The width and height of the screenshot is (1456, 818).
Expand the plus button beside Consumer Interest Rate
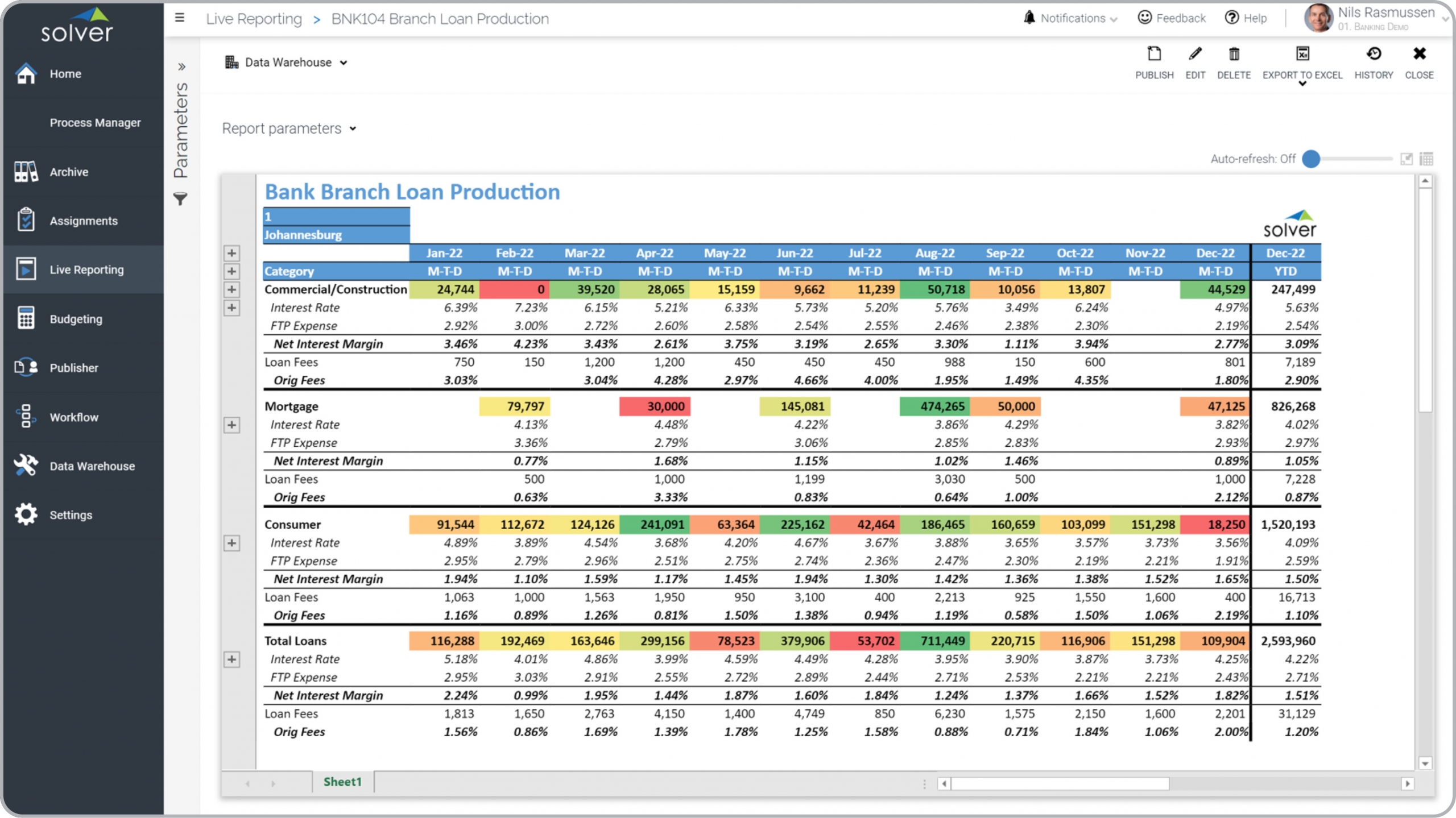231,543
